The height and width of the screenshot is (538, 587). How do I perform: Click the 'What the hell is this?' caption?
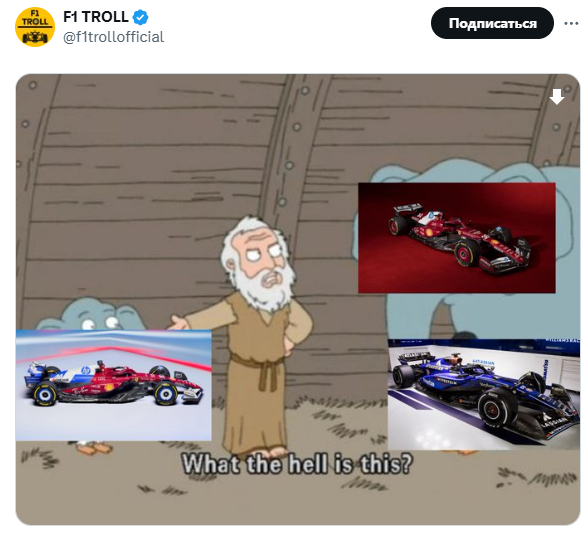pyautogui.click(x=297, y=464)
